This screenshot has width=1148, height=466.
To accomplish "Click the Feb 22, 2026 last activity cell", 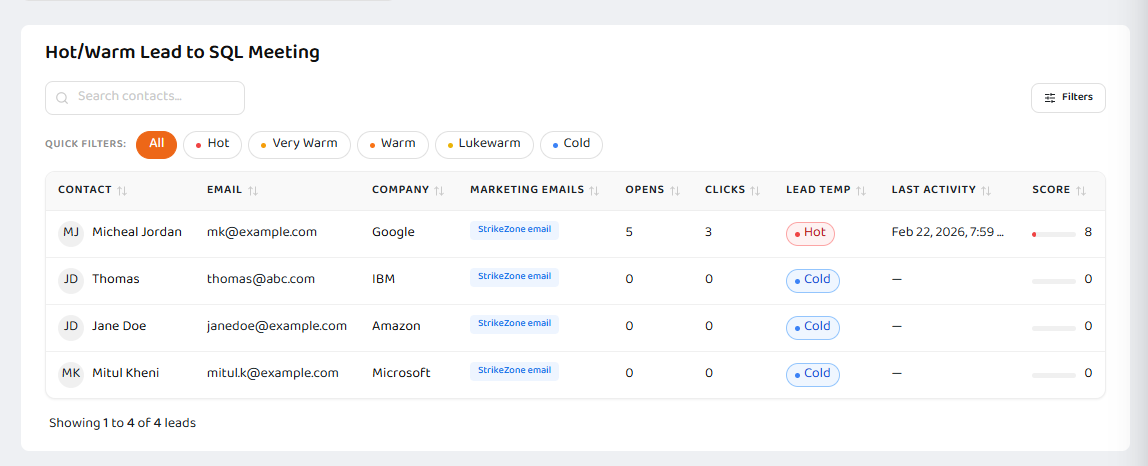I will (947, 232).
